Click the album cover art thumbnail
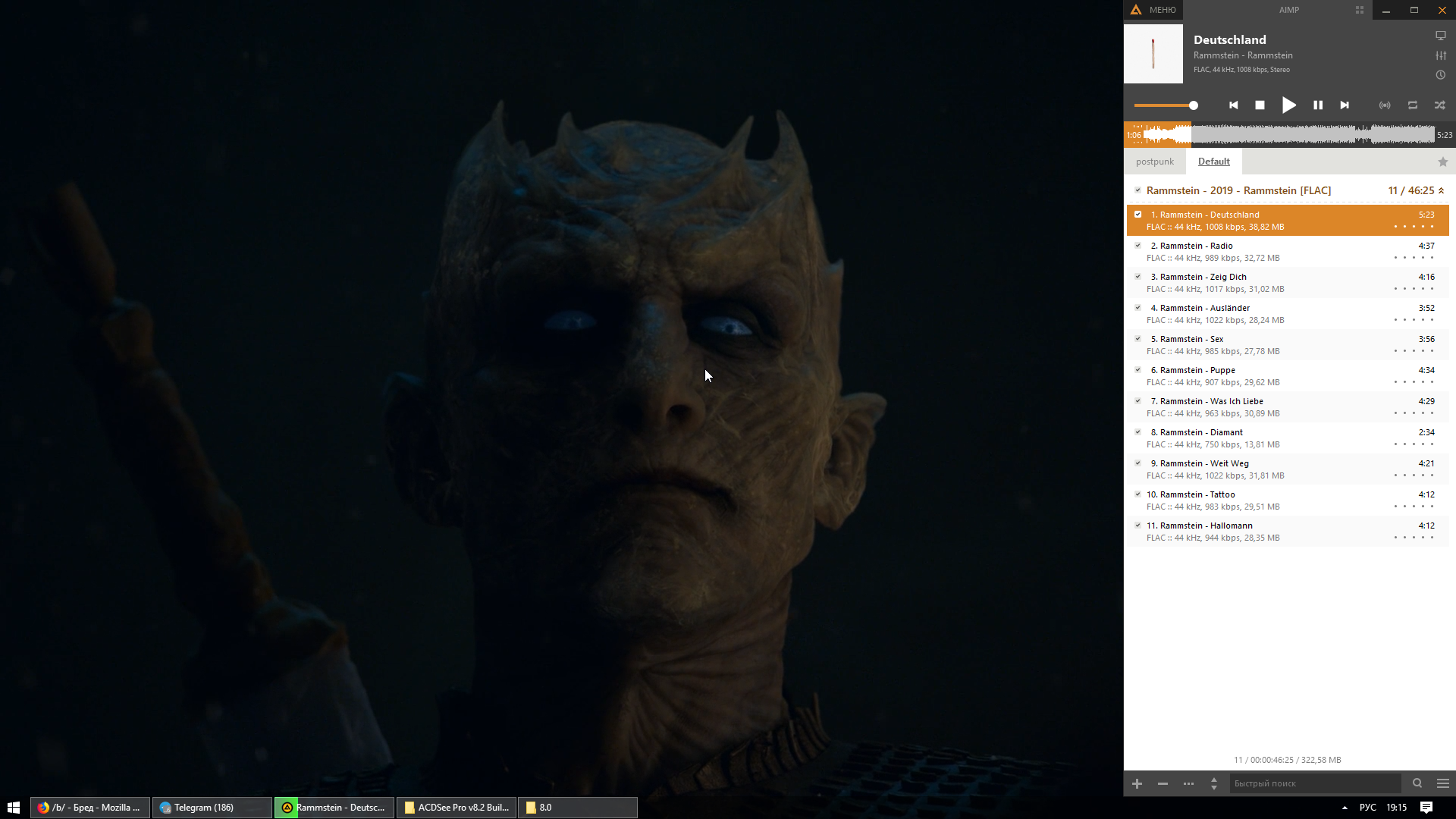The image size is (1456, 819). 1153,54
